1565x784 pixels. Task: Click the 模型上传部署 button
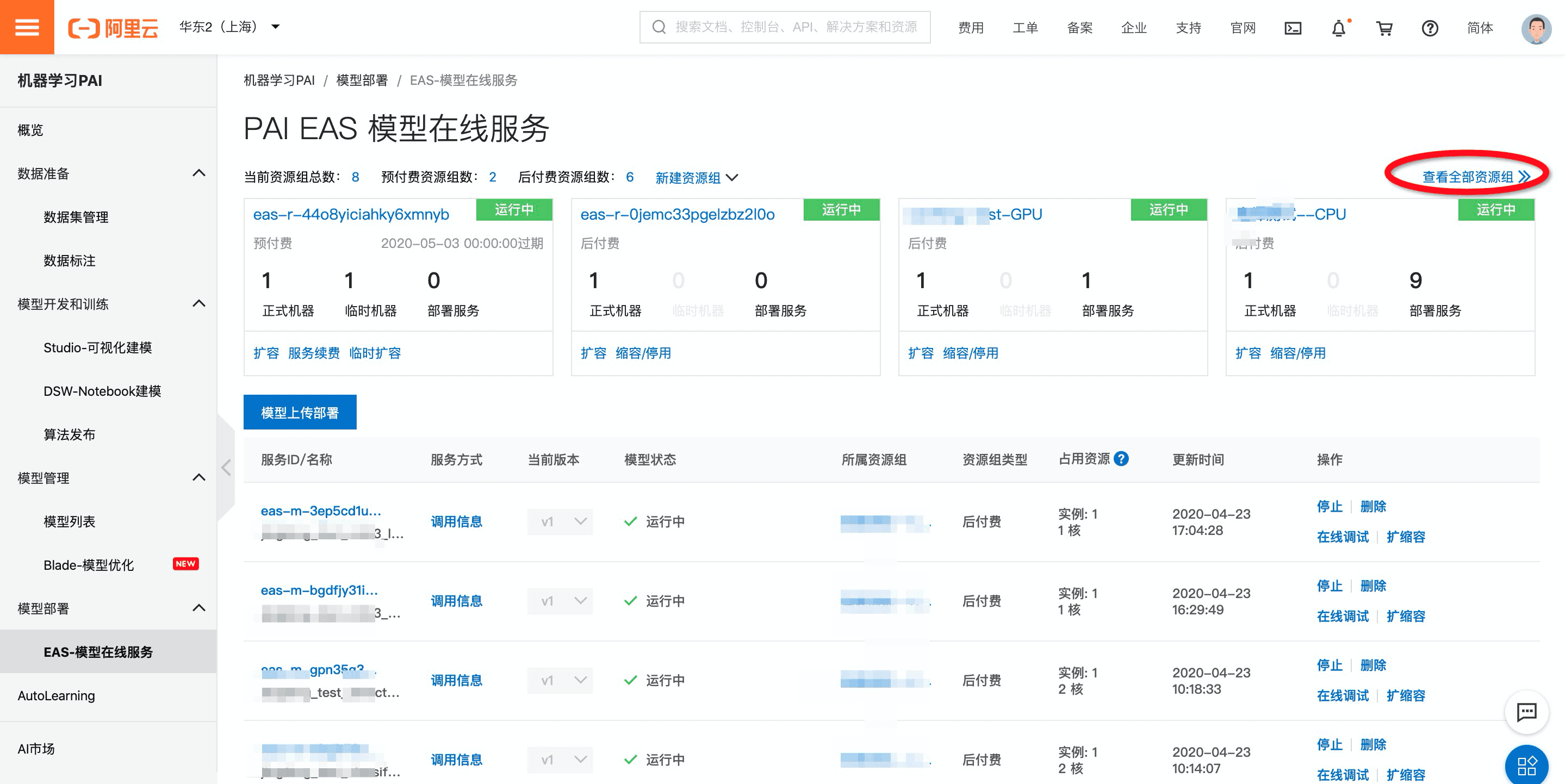point(300,412)
